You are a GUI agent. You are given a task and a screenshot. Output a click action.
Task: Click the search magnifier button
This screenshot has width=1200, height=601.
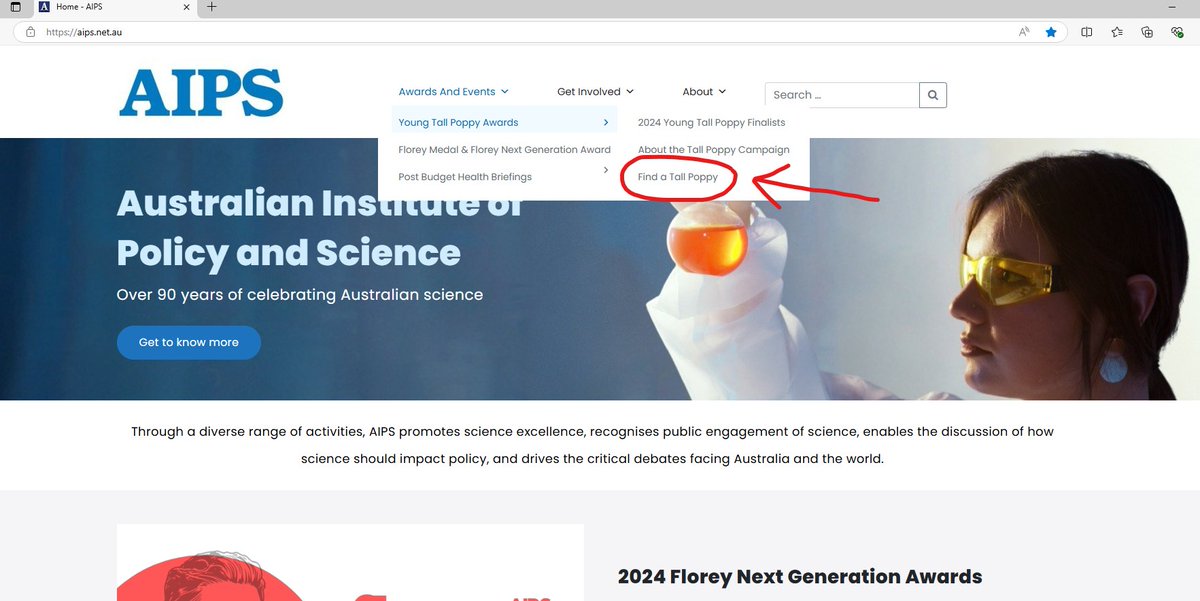(933, 95)
